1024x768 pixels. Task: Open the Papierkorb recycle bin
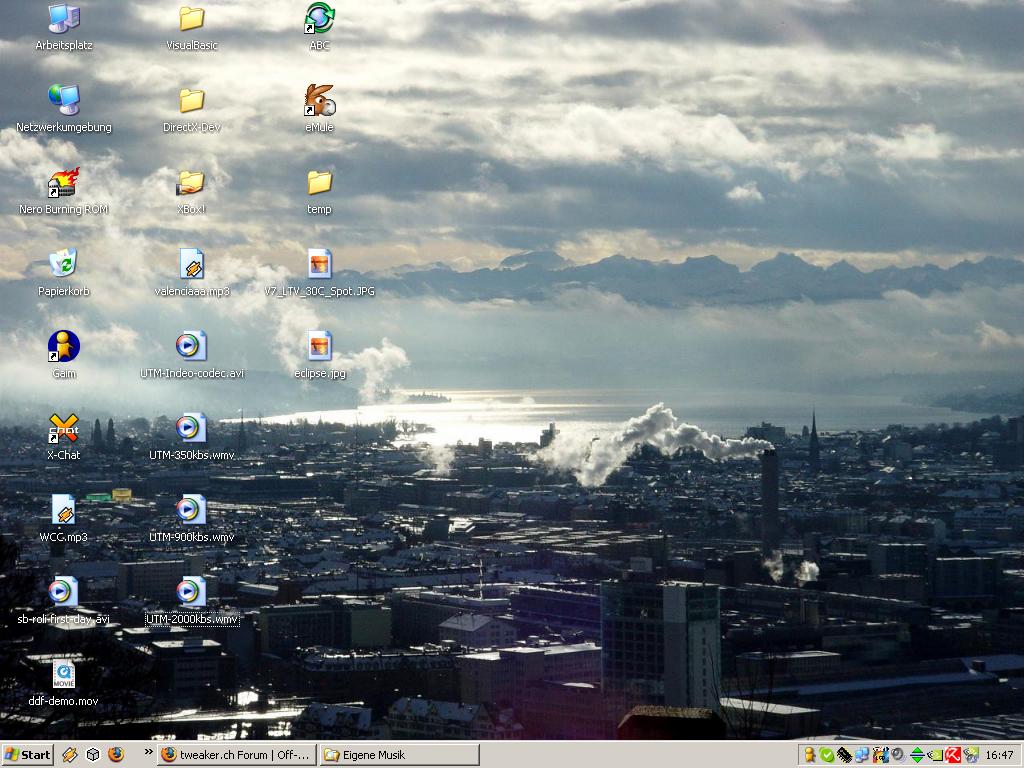(63, 265)
